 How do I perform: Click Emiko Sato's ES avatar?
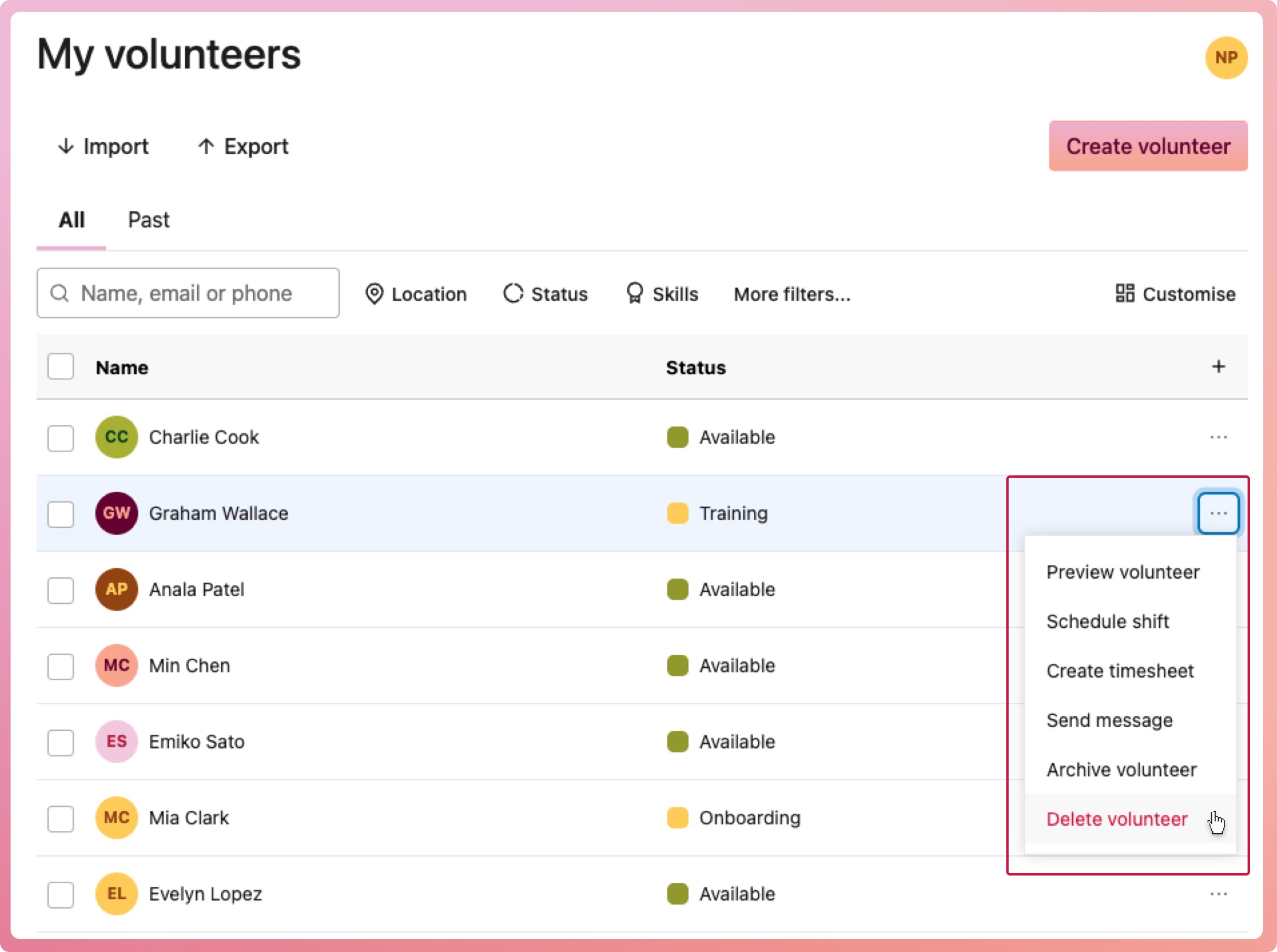(x=117, y=741)
